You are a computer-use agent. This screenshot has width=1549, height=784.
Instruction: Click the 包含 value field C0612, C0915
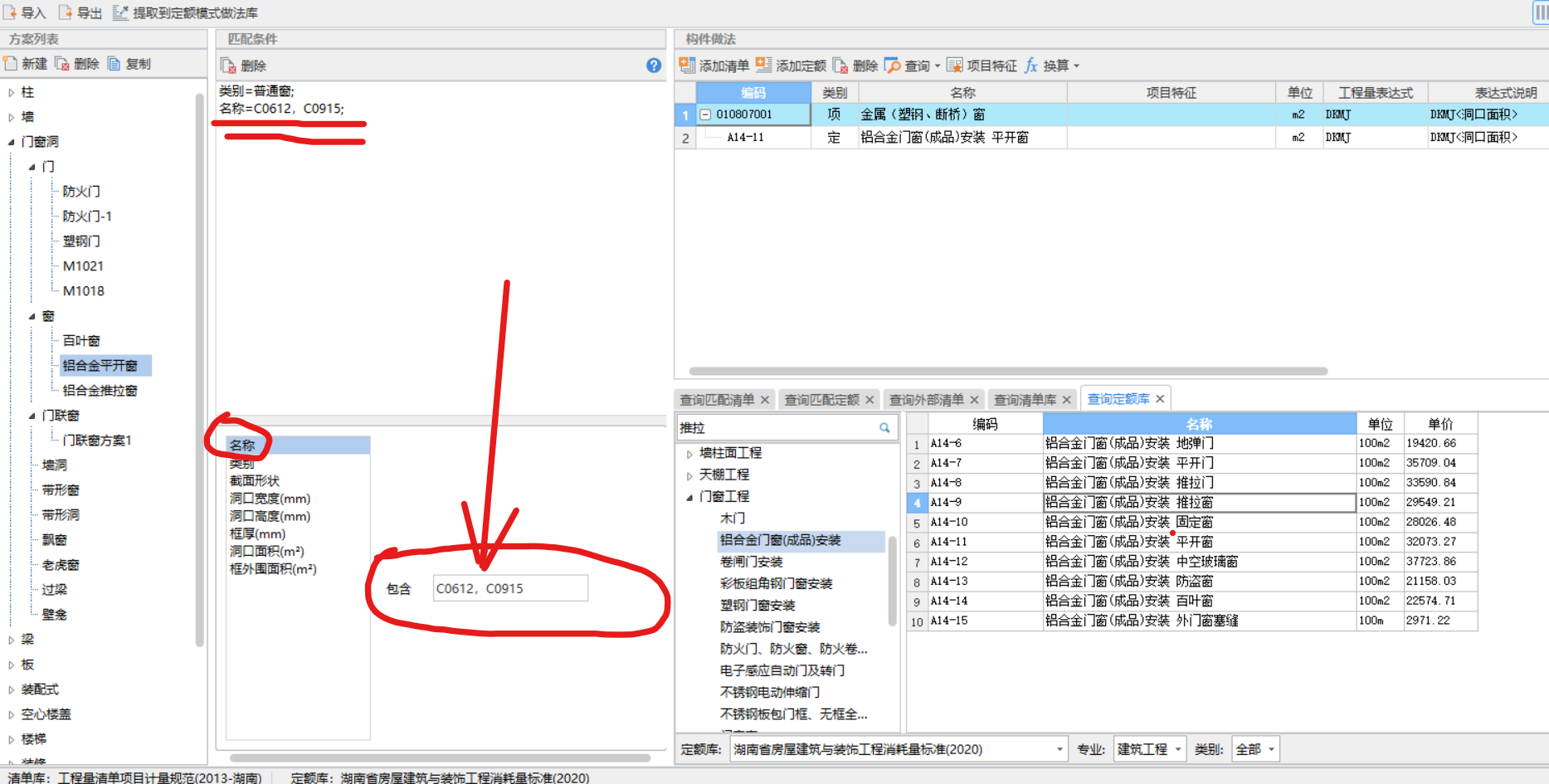click(510, 588)
